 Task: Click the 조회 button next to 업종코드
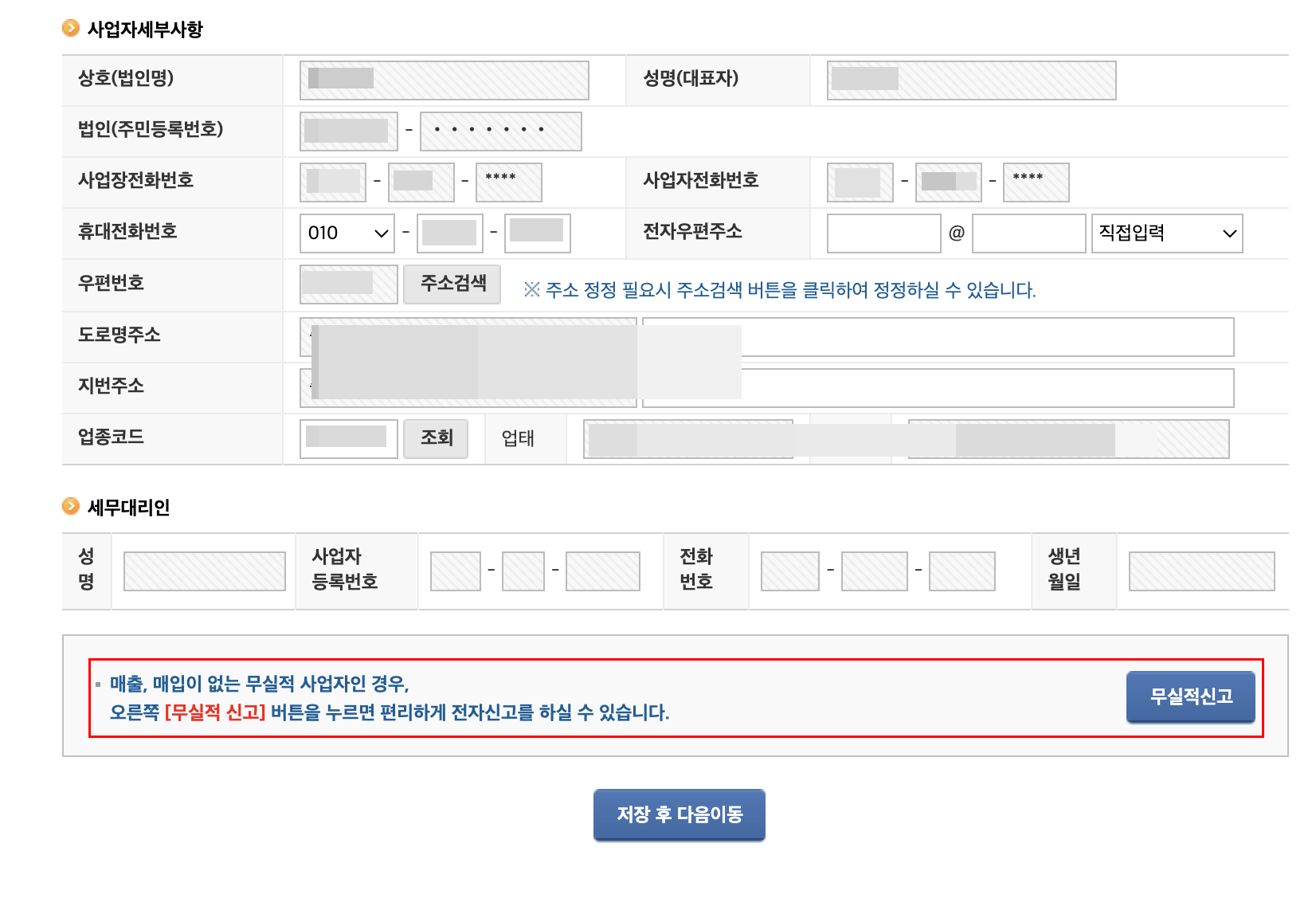pos(435,438)
